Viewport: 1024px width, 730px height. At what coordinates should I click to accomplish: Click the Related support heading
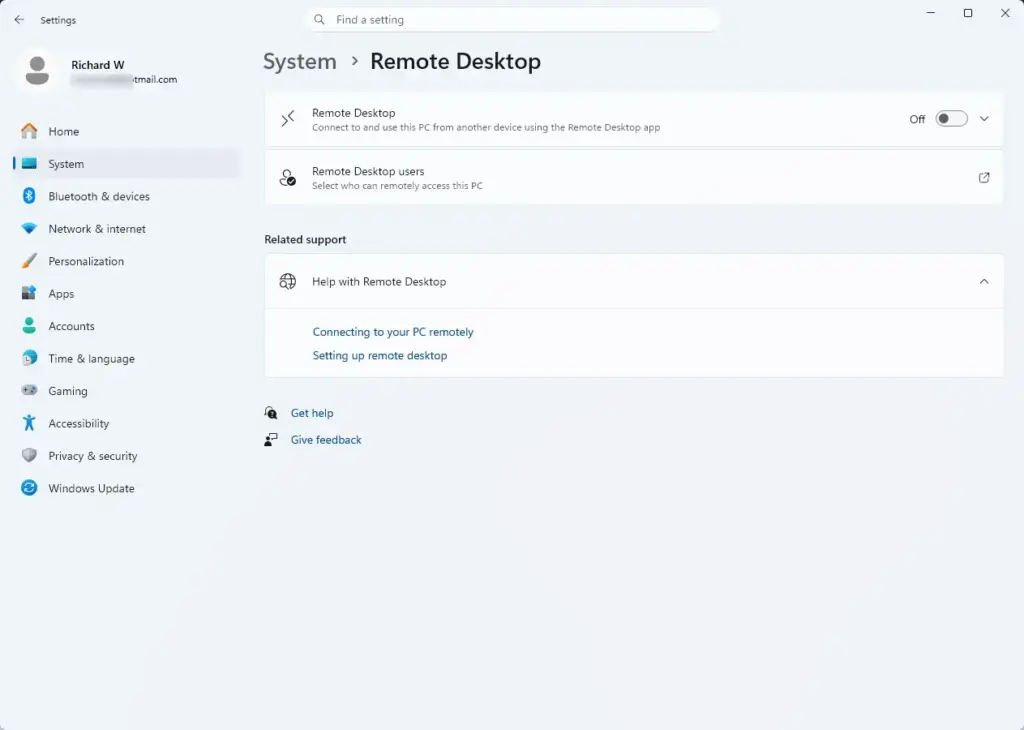pyautogui.click(x=305, y=240)
